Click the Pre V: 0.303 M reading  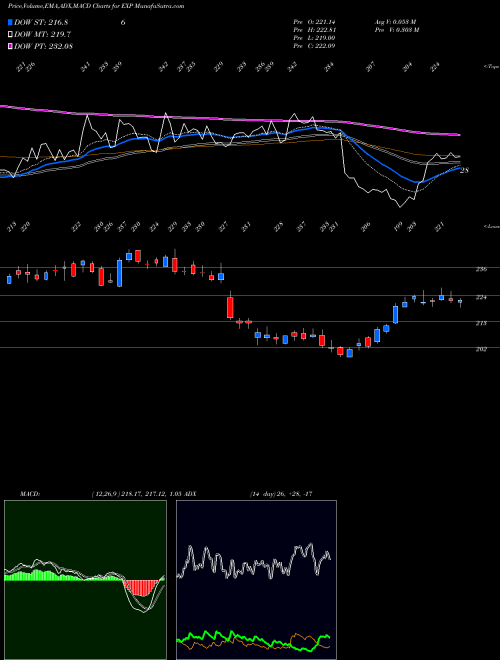(397, 30)
